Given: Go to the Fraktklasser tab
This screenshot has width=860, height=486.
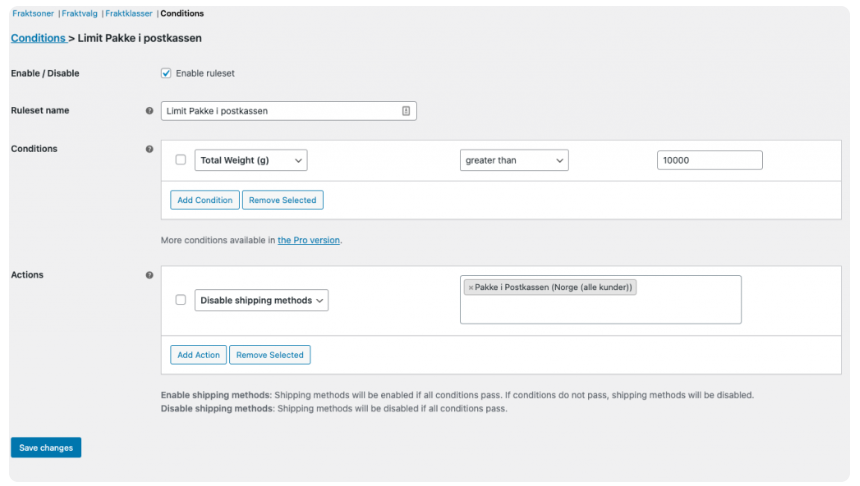Looking at the screenshot, I should coord(130,14).
